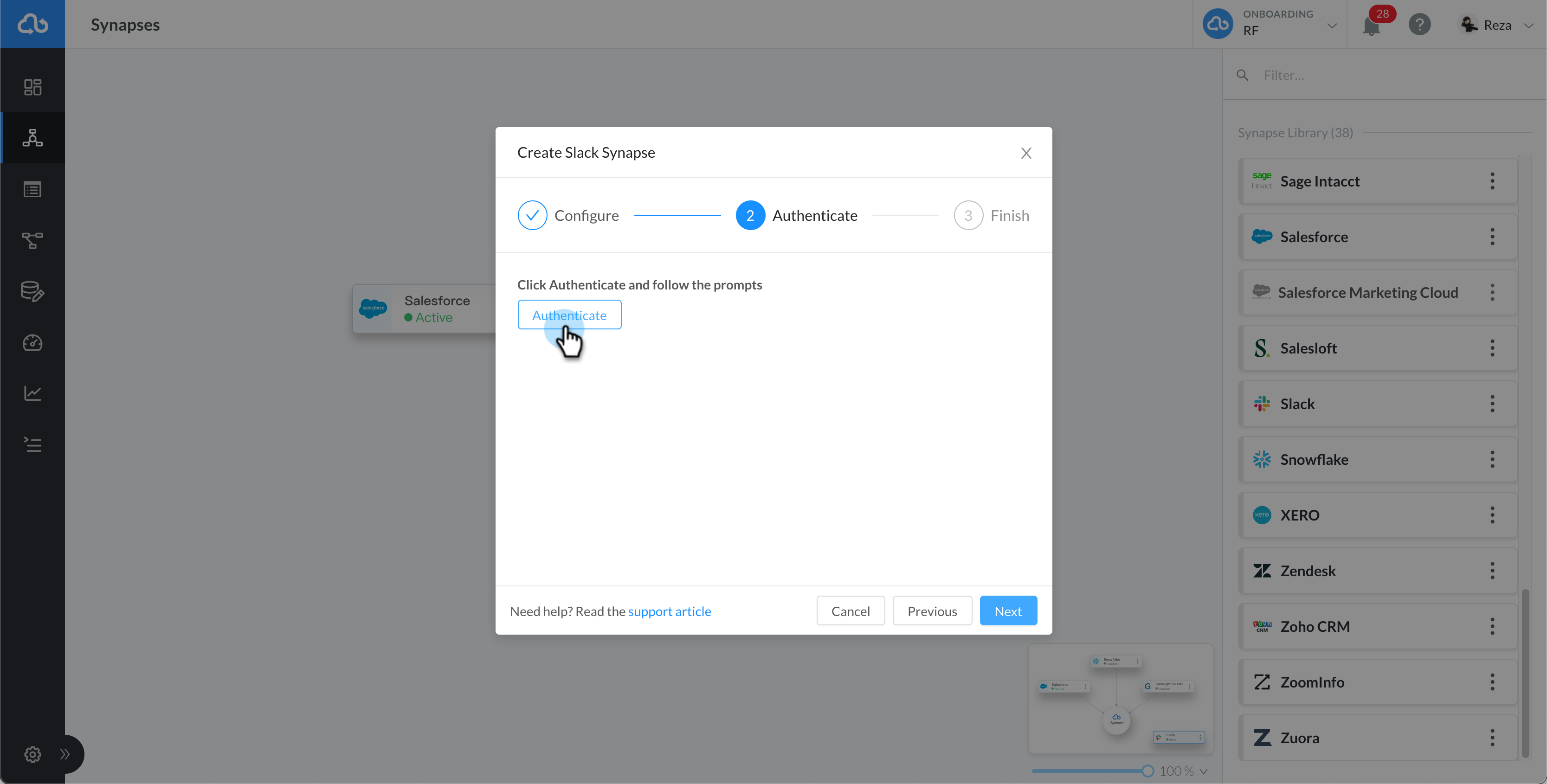Open the help question mark icon
The image size is (1547, 784).
pyautogui.click(x=1420, y=25)
